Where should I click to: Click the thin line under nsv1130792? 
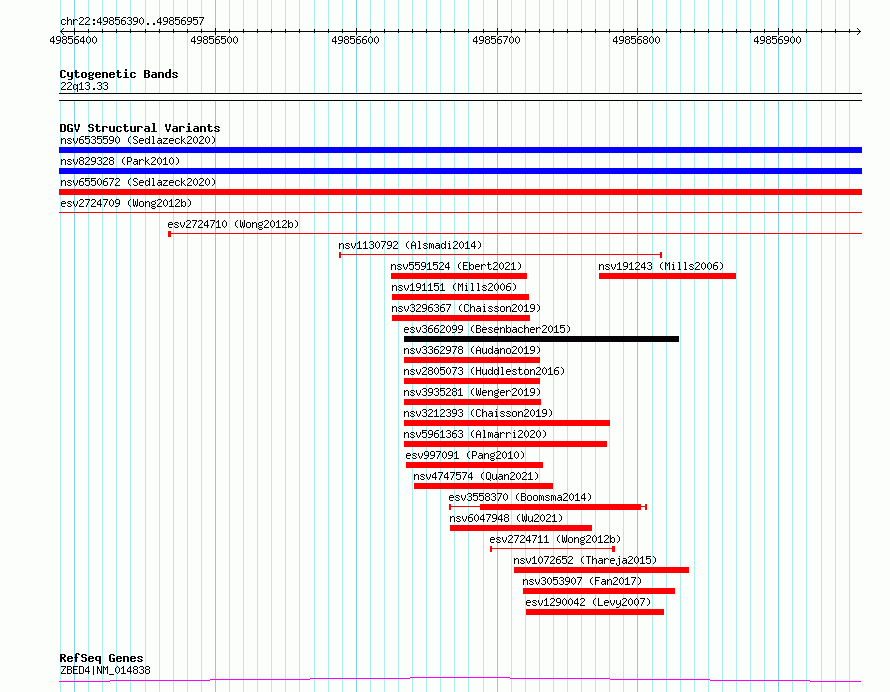[x=501, y=255]
